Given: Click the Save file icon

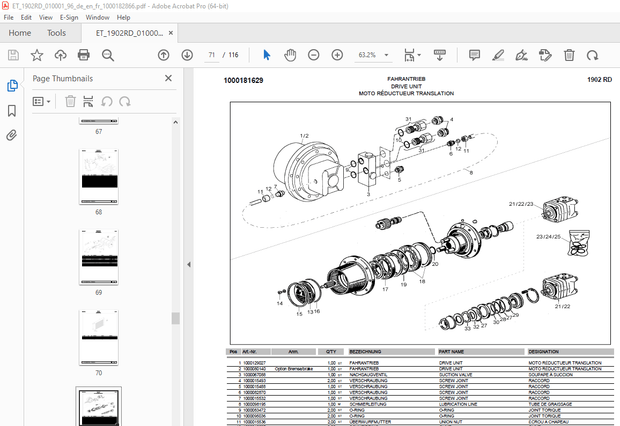Looking at the screenshot, I should click(13, 54).
